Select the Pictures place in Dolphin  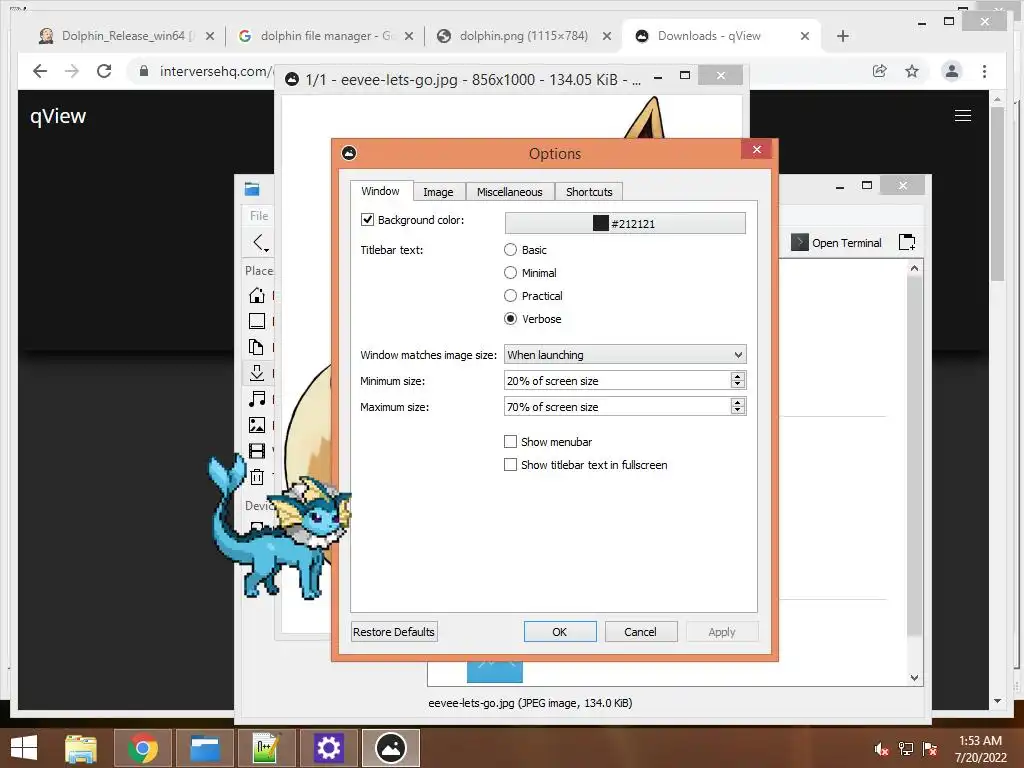(x=257, y=425)
